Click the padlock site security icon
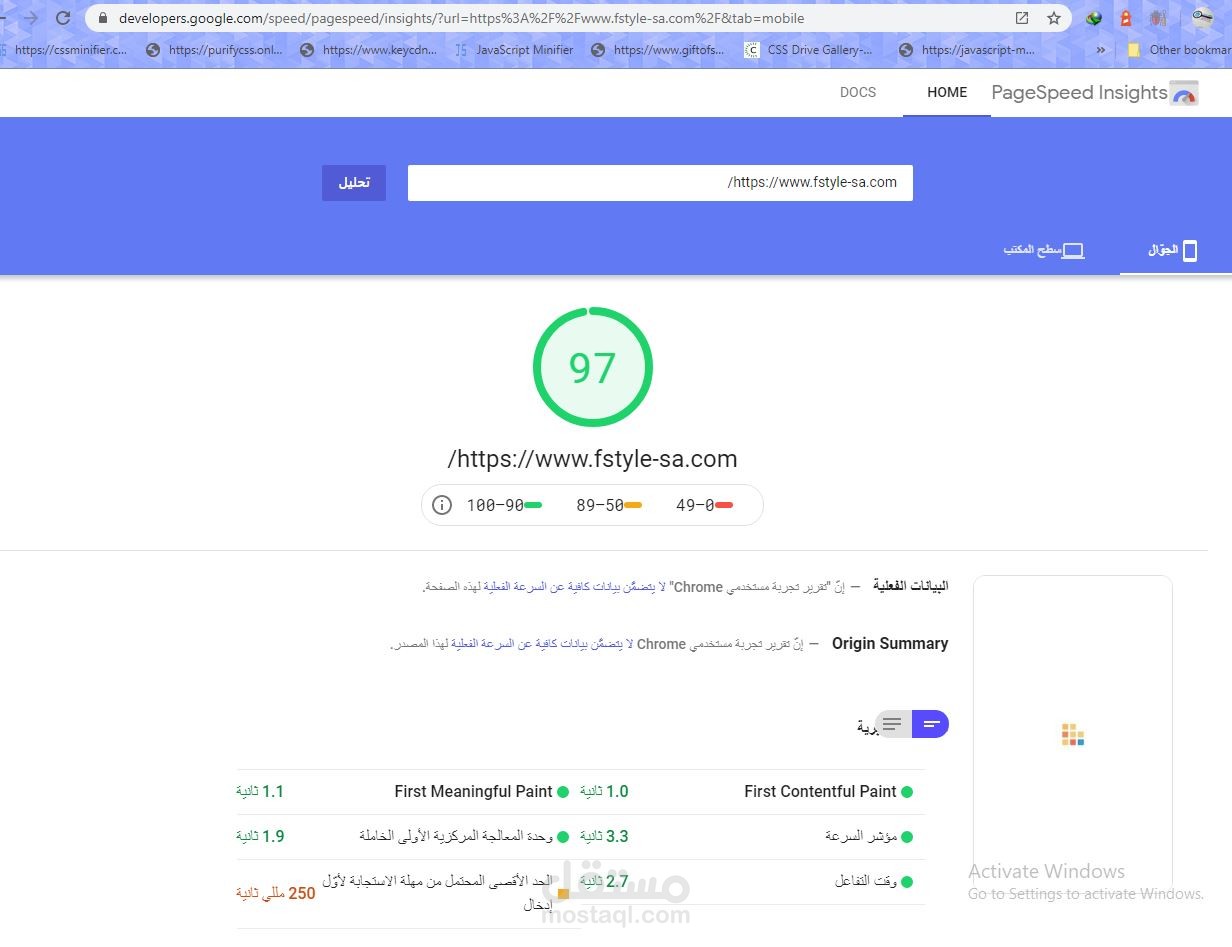Viewport: 1232px width, 947px height. click(x=102, y=18)
